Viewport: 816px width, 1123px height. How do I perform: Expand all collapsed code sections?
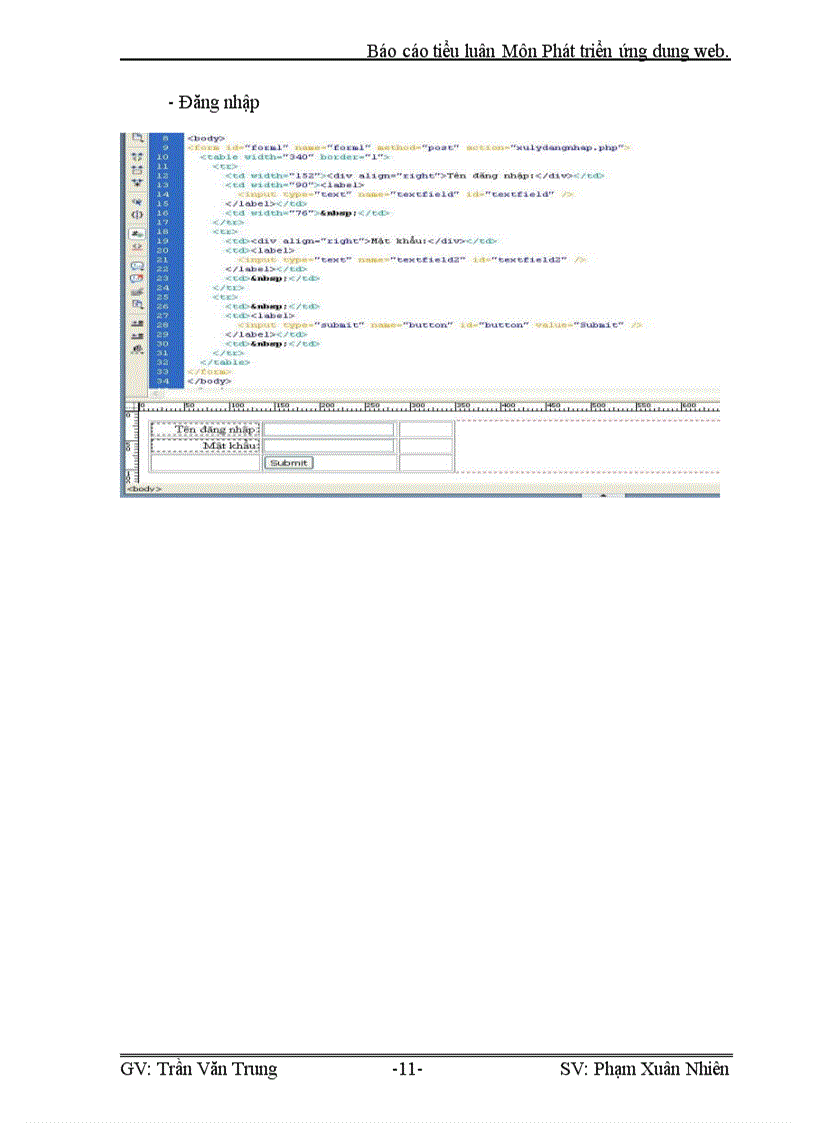(x=137, y=182)
